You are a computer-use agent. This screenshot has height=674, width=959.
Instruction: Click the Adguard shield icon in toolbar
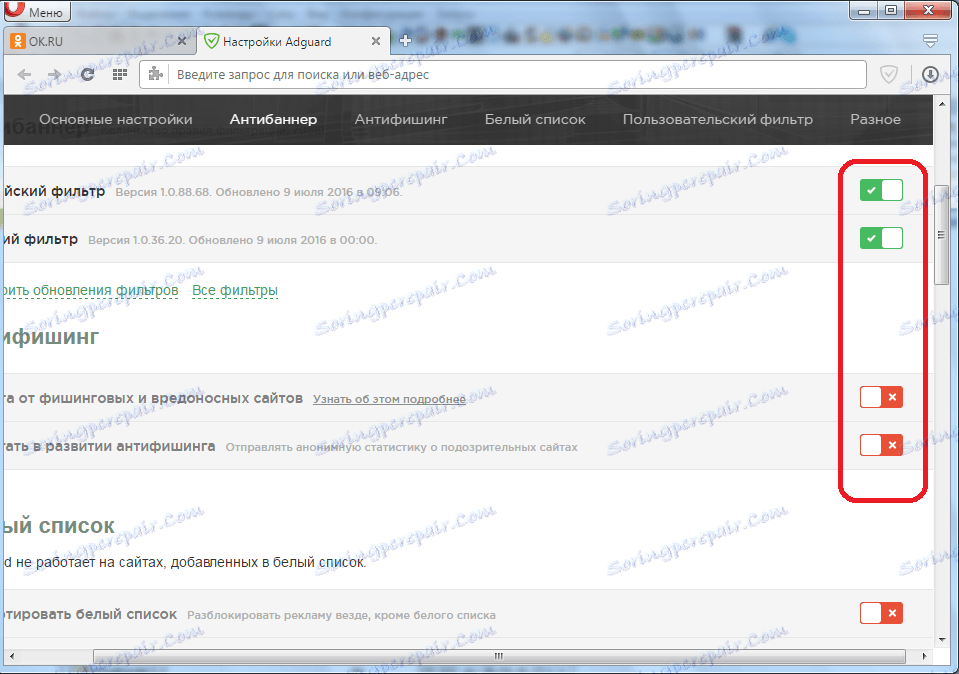coord(888,75)
